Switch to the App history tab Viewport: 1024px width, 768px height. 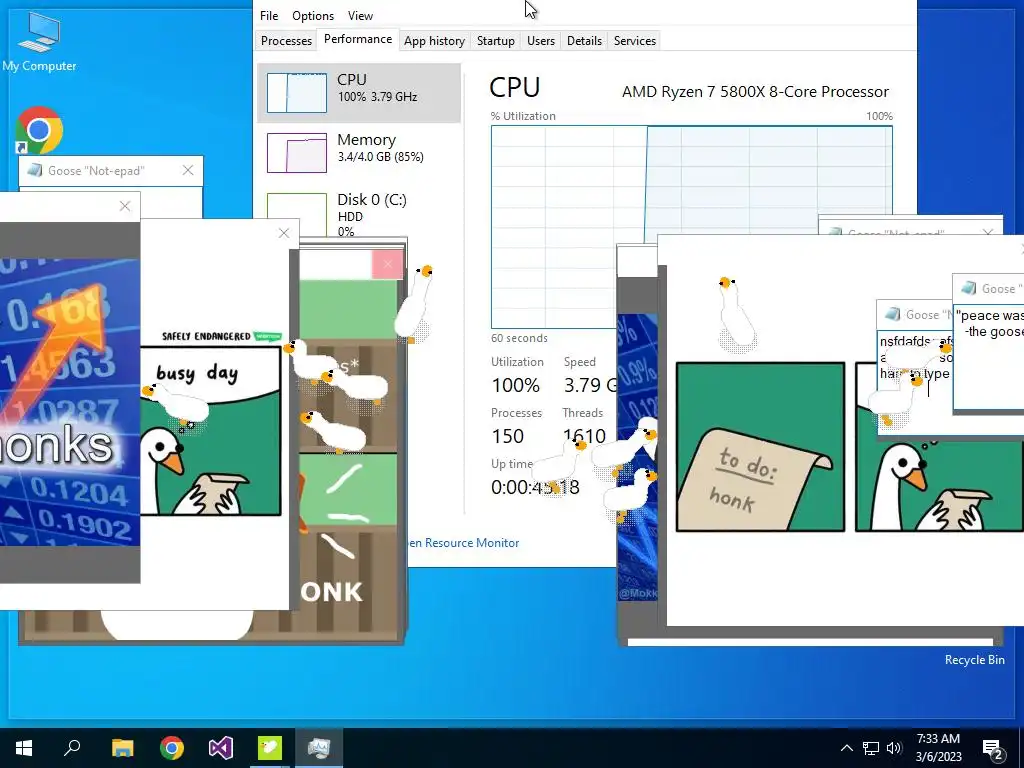434,40
